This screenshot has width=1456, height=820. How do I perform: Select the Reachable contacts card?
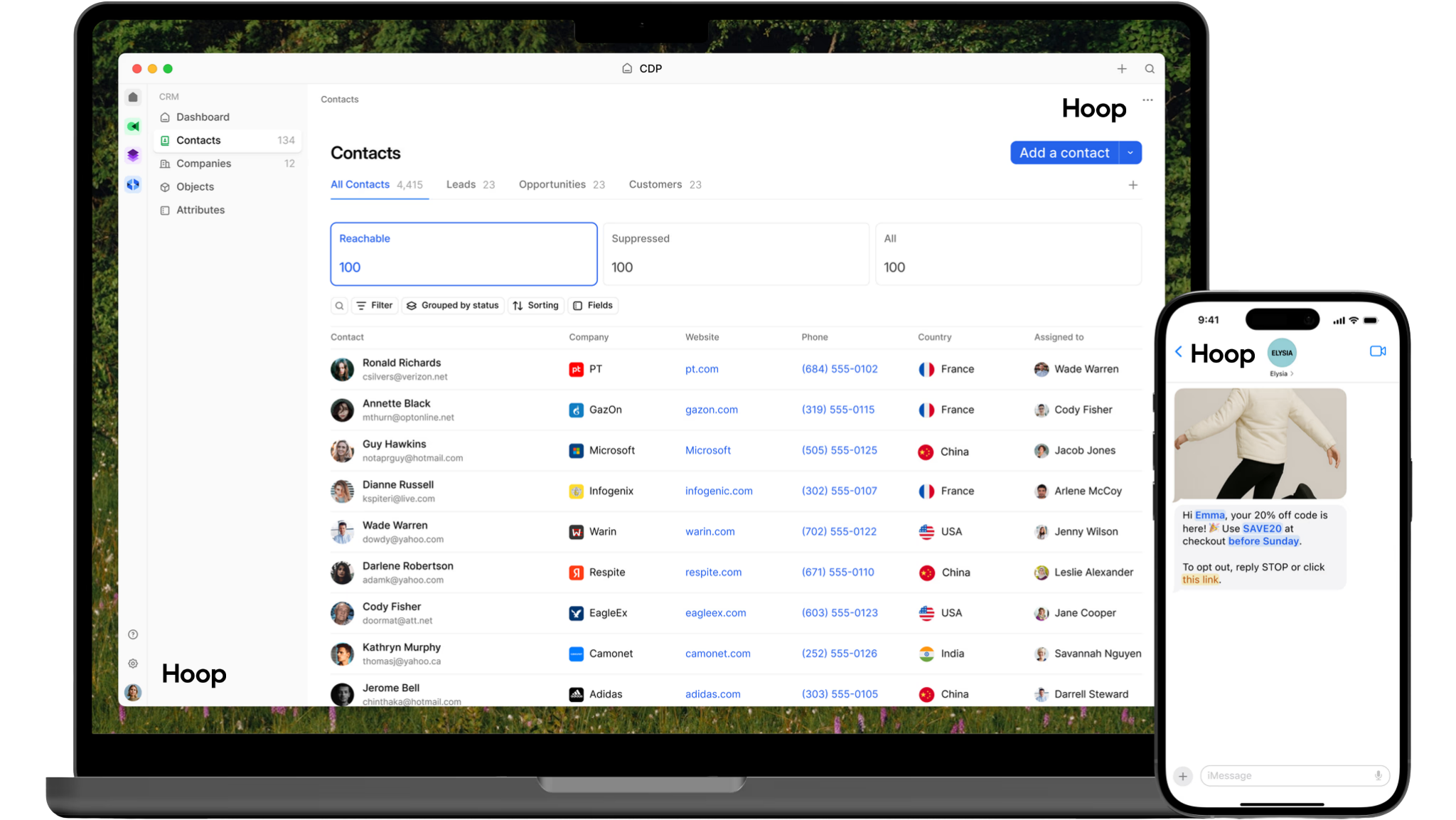click(x=464, y=254)
